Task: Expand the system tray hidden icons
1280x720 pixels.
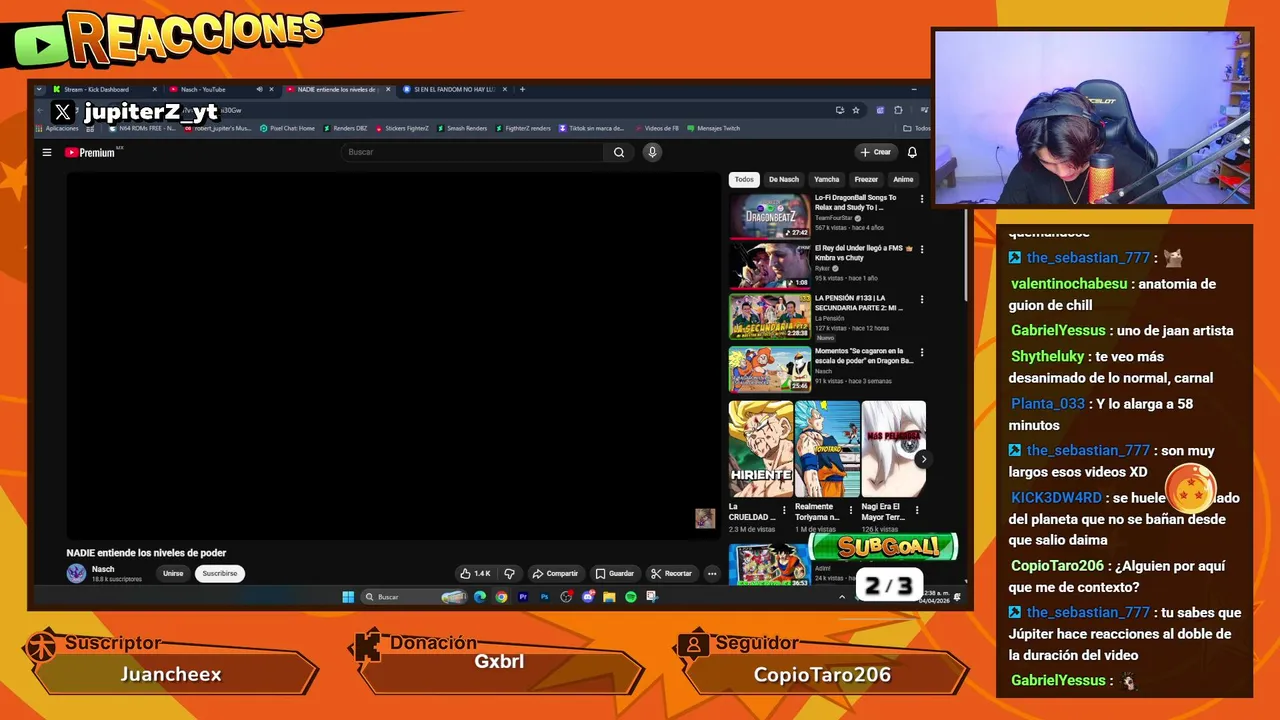Action: click(841, 597)
